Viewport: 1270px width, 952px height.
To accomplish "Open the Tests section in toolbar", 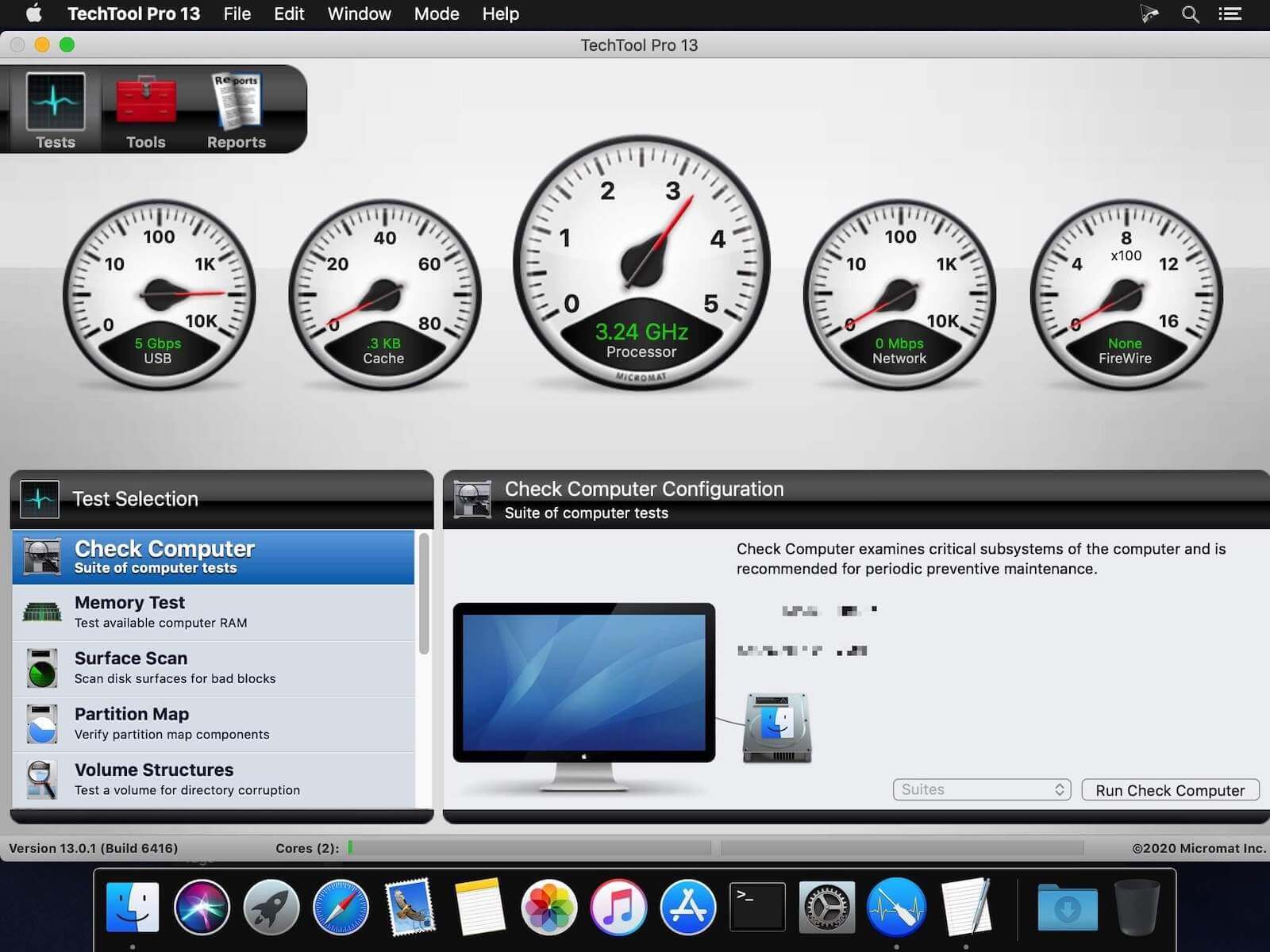I will tap(55, 109).
